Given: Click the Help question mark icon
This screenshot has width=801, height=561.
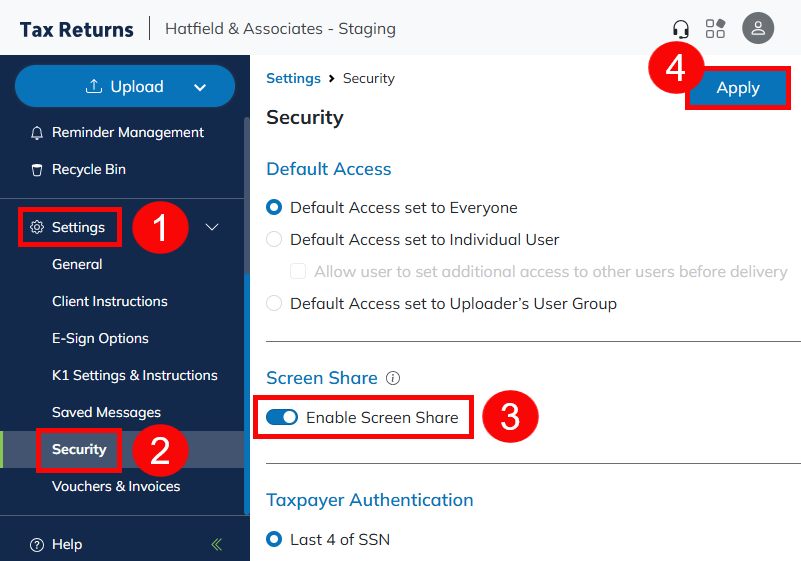Looking at the screenshot, I should coord(37,545).
